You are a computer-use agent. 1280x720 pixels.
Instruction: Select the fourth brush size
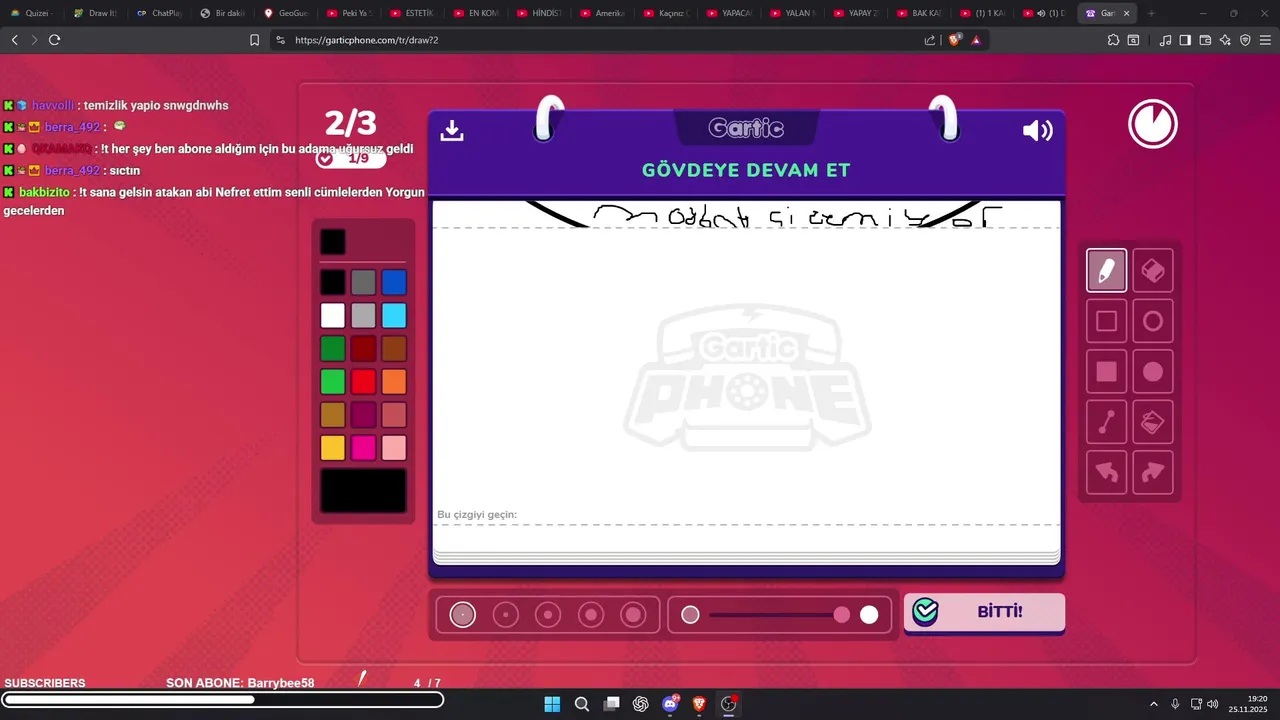pos(591,615)
